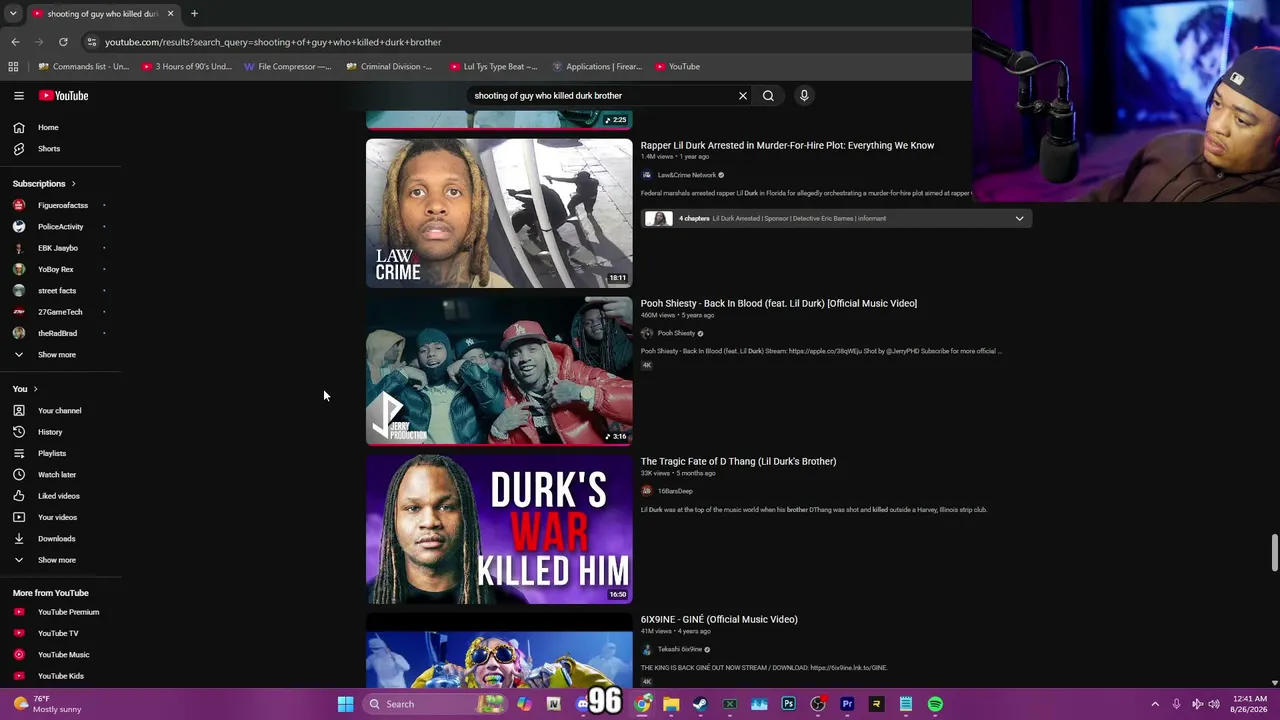Open the Pooh Shiesty Back In Blood title
The image size is (1280, 720).
coord(779,304)
